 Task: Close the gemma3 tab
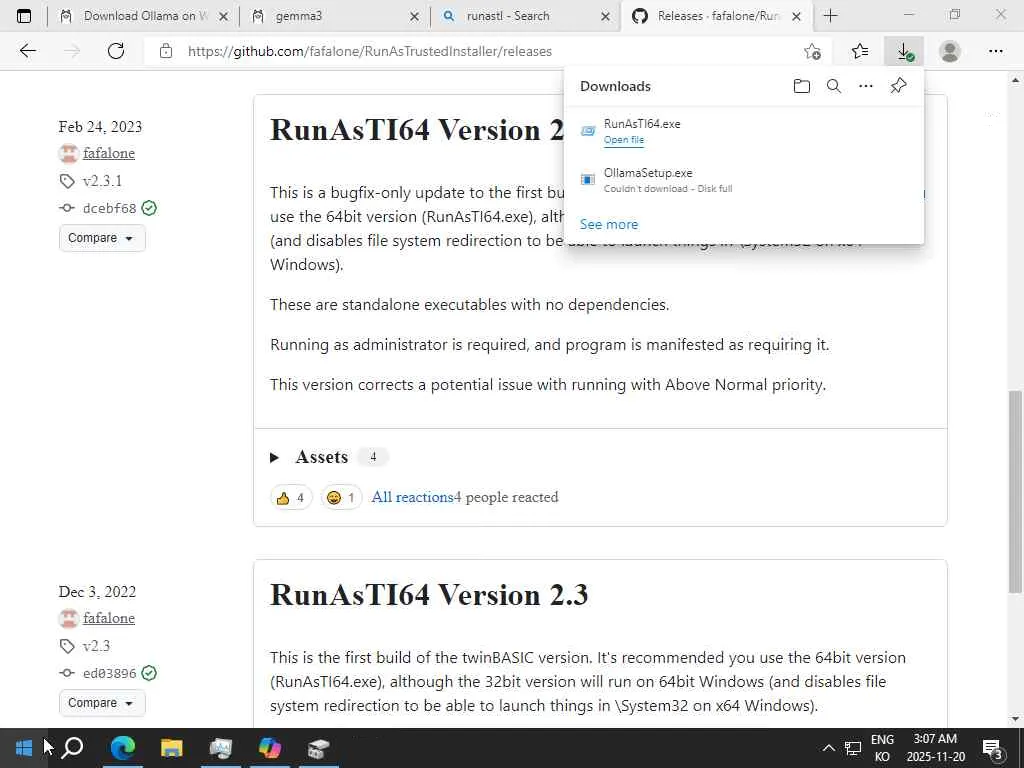coord(414,16)
